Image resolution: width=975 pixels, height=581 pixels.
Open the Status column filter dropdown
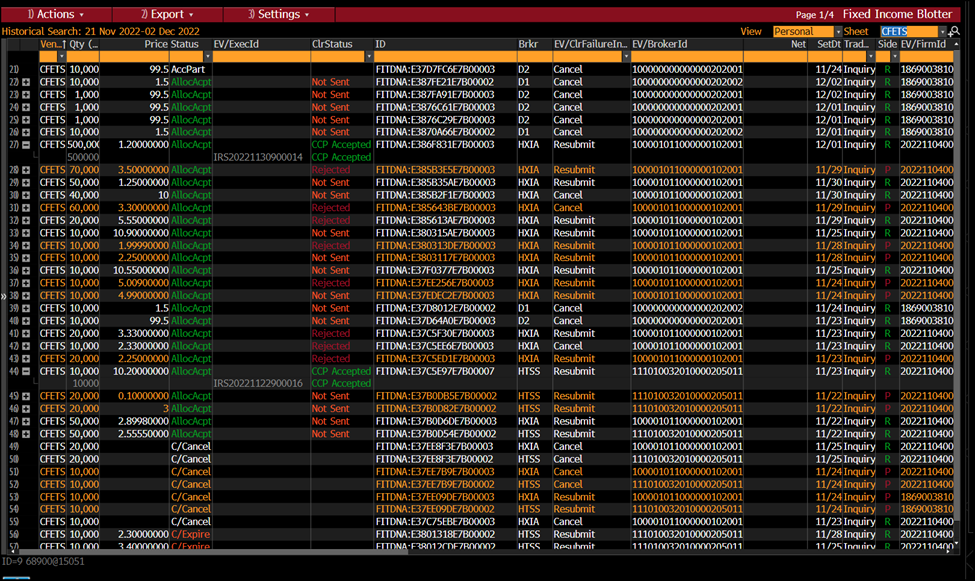[208, 57]
